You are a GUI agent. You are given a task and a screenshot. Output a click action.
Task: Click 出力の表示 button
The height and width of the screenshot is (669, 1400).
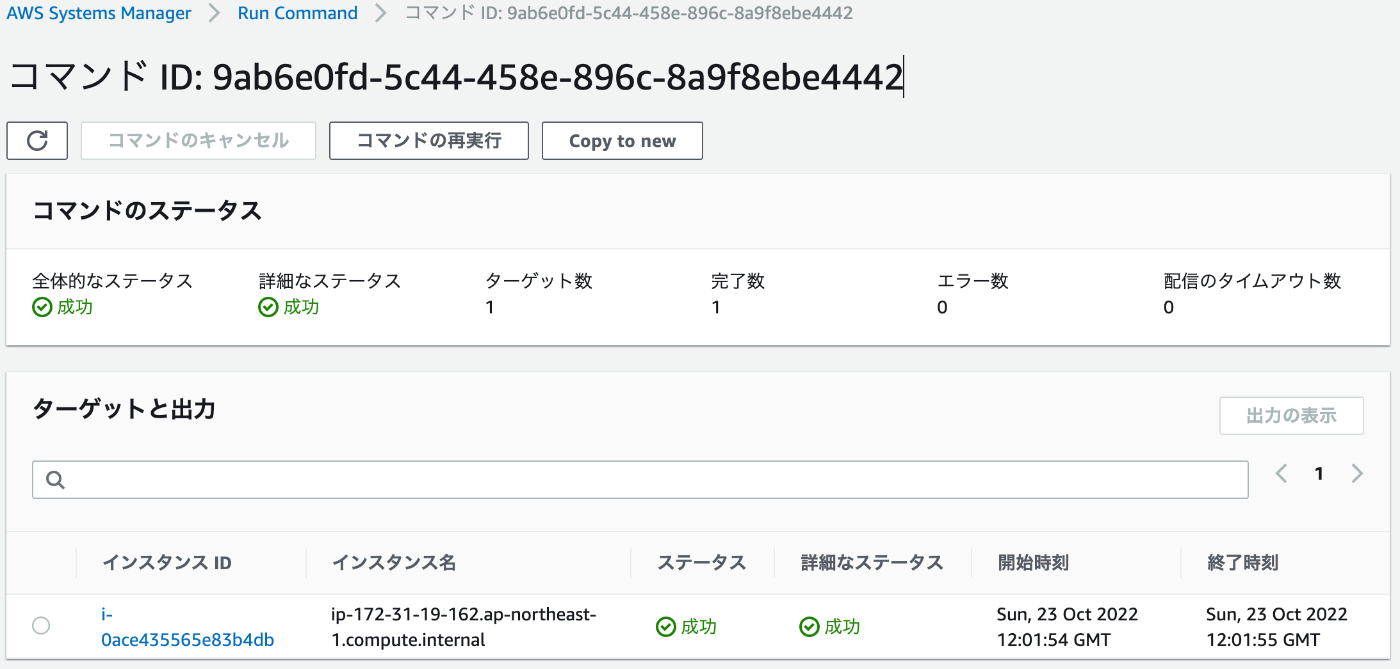[1291, 416]
